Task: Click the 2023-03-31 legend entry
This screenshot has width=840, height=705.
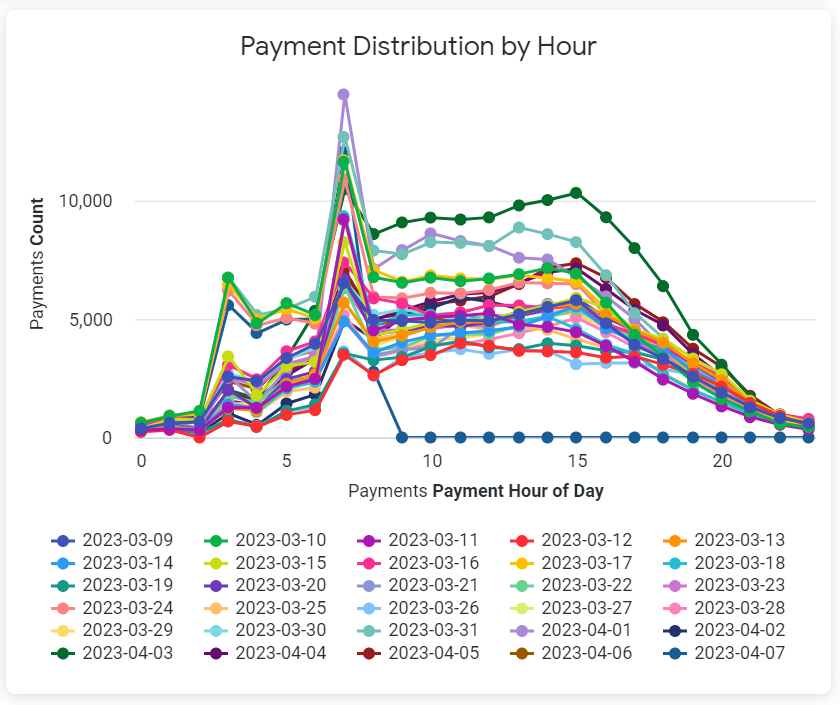Action: click(418, 630)
